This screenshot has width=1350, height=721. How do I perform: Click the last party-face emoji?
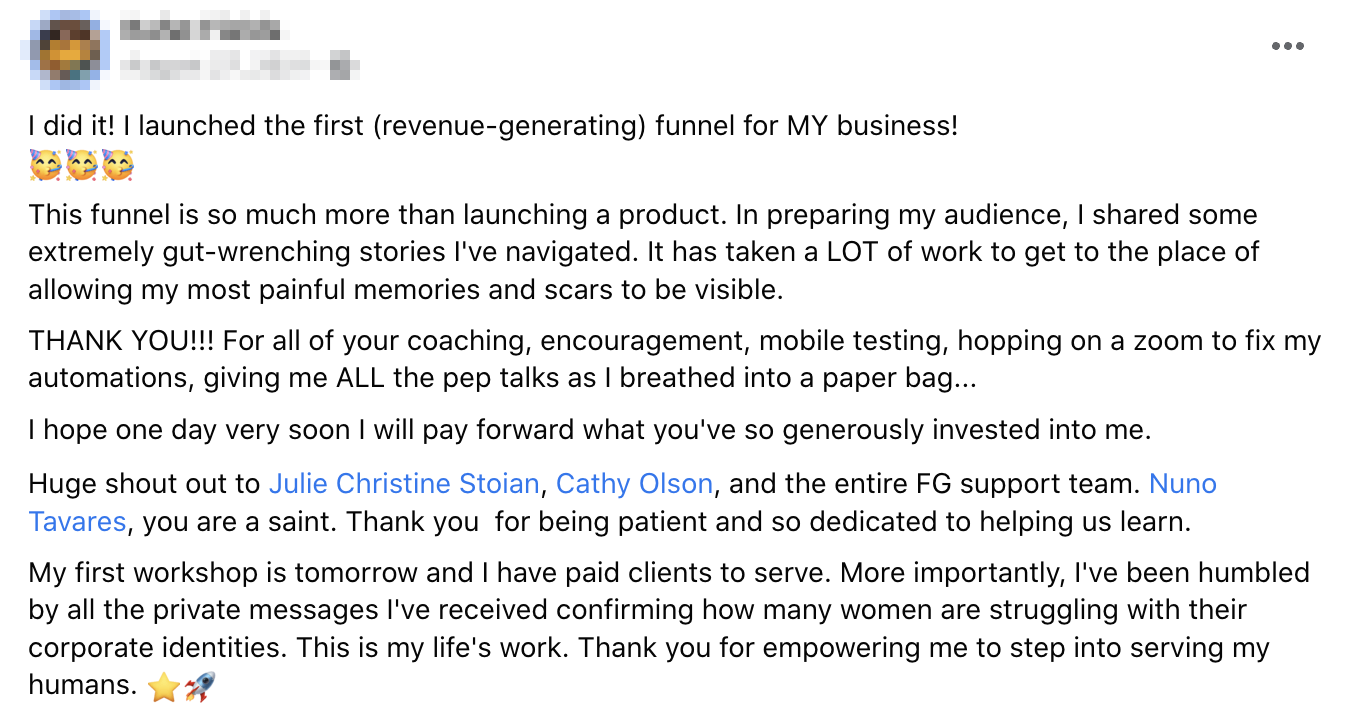(x=117, y=165)
